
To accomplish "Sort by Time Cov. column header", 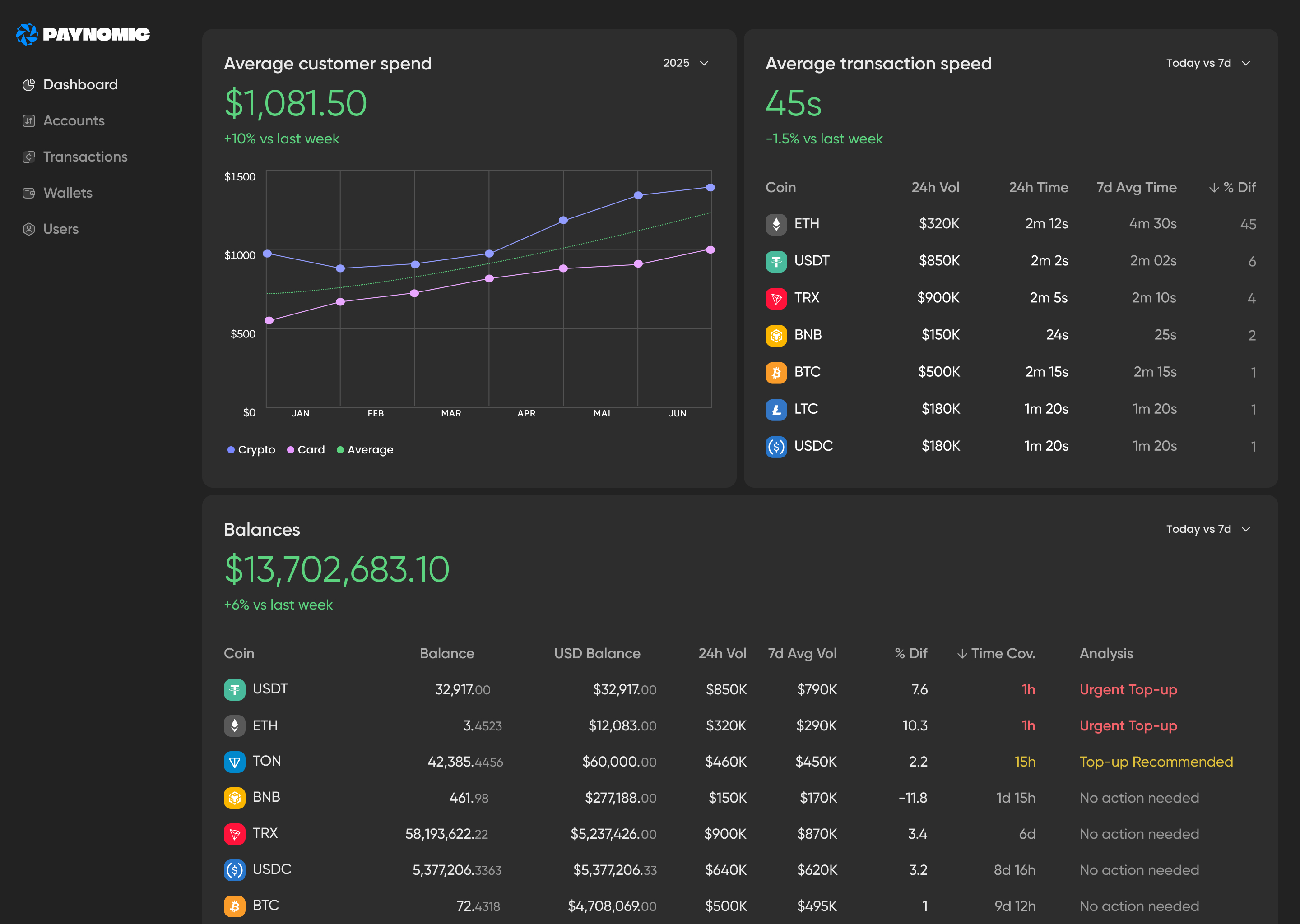I will tap(996, 653).
